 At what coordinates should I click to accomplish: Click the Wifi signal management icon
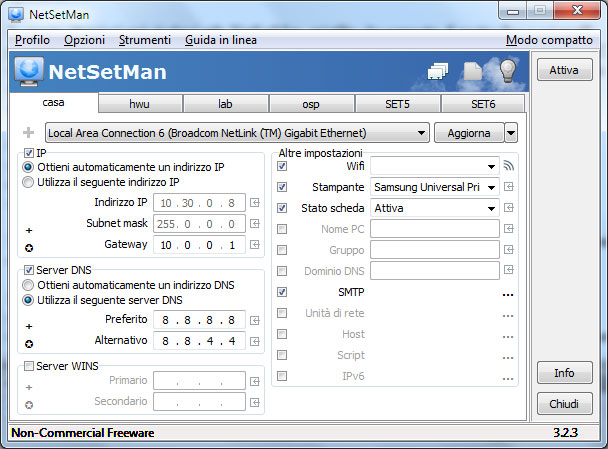(508, 166)
